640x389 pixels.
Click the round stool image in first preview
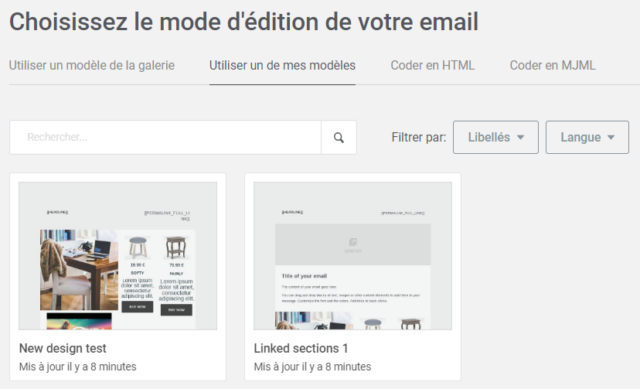(138, 247)
